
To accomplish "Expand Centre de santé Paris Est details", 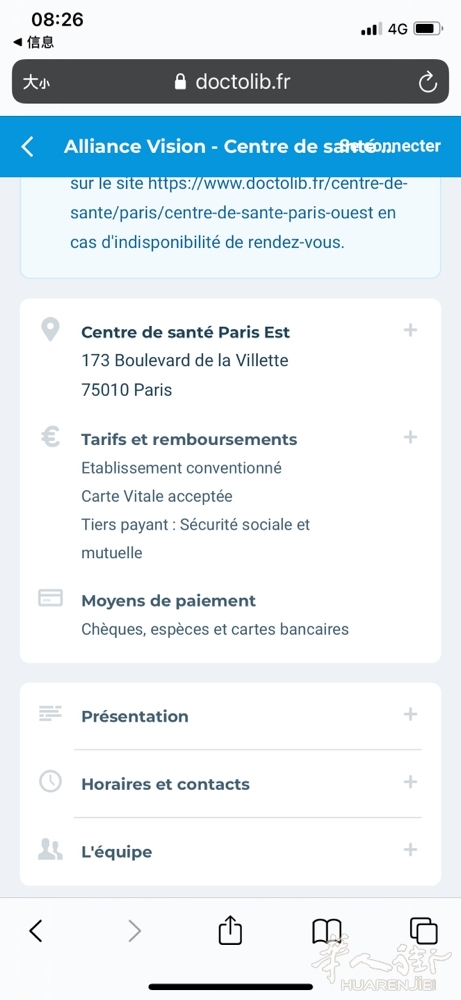I will (411, 330).
